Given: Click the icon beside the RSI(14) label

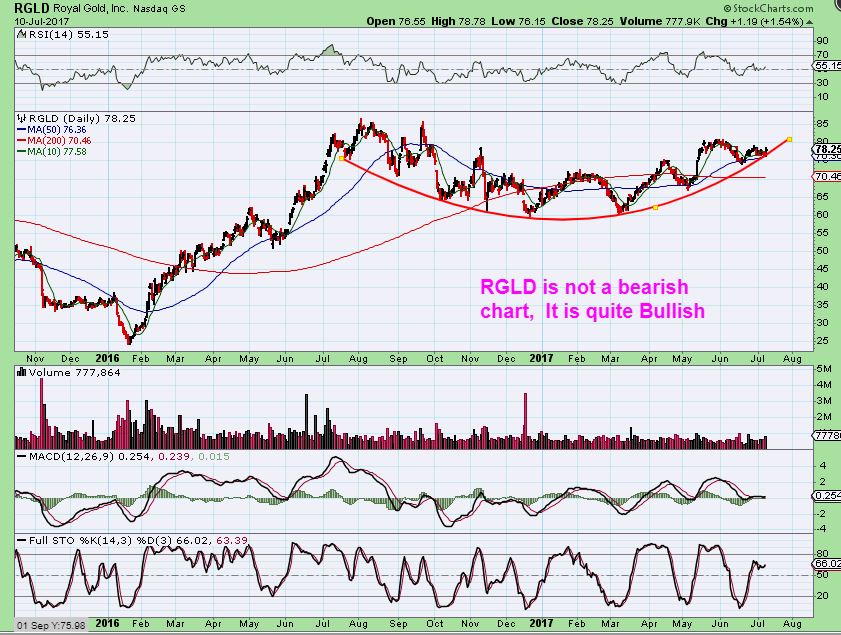Looking at the screenshot, I should click(x=21, y=34).
